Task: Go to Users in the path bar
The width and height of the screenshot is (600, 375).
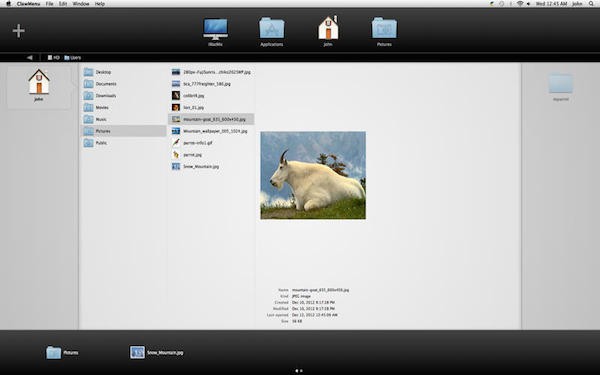Action: (x=72, y=58)
